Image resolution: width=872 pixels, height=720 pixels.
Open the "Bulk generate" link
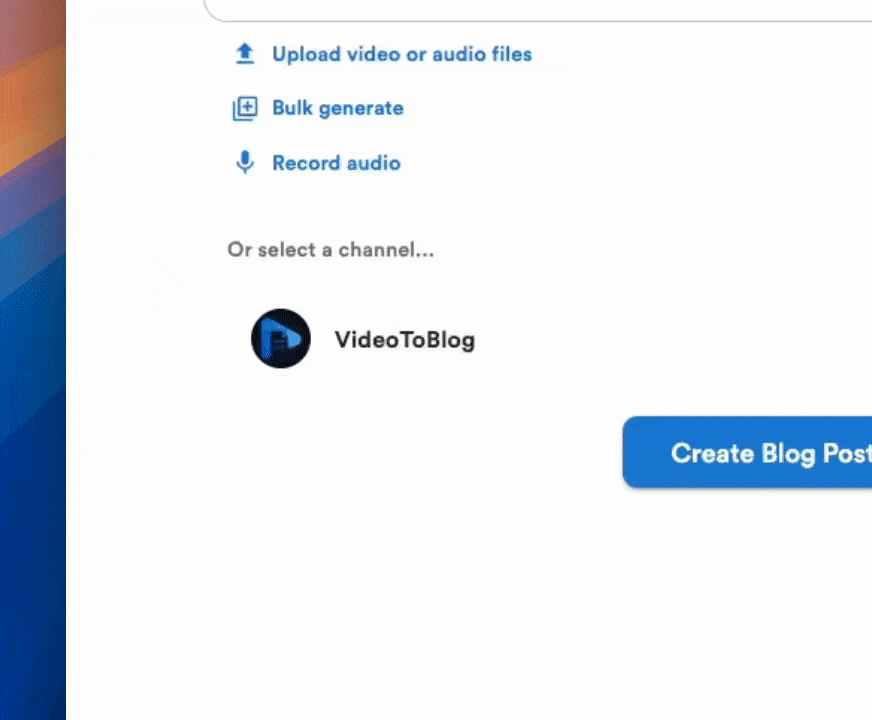tap(337, 108)
